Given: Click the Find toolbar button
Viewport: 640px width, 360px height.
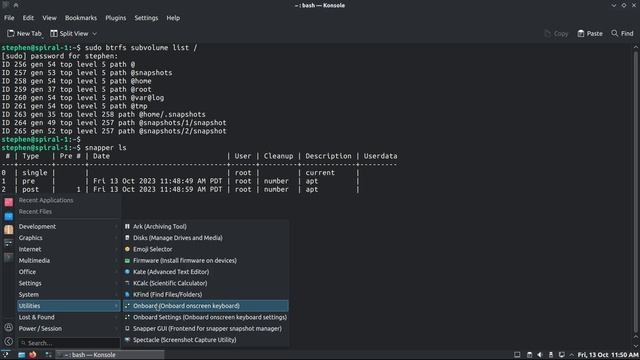Looking at the screenshot, I should tap(622, 33).
